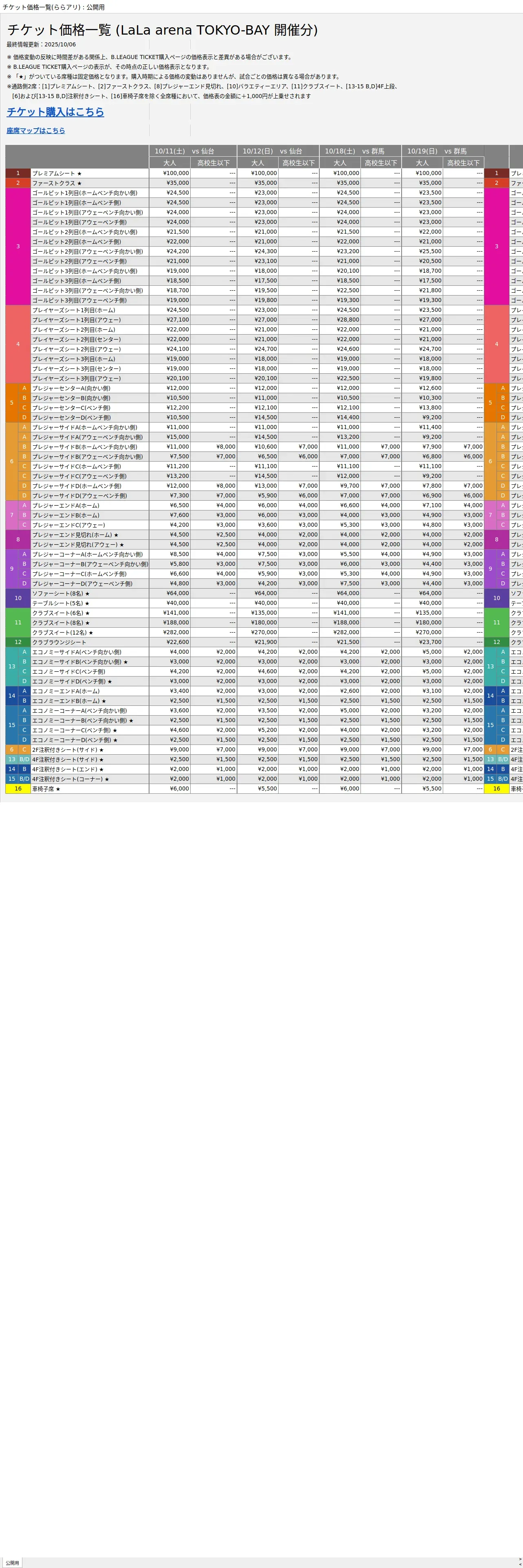Select ゴールピット1列目(ホームベンチ向かい側) row label
This screenshot has width=523, height=1568.
90,193
